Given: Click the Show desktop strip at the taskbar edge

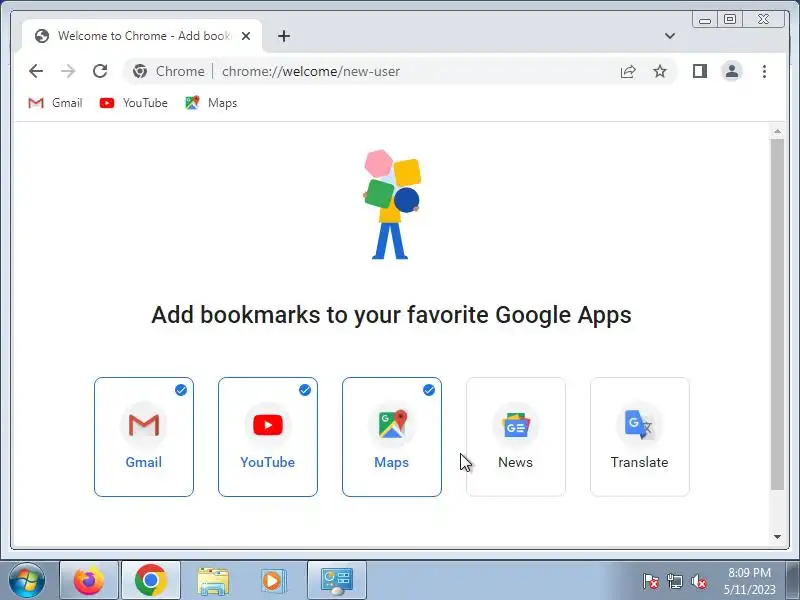Looking at the screenshot, I should click(794, 581).
